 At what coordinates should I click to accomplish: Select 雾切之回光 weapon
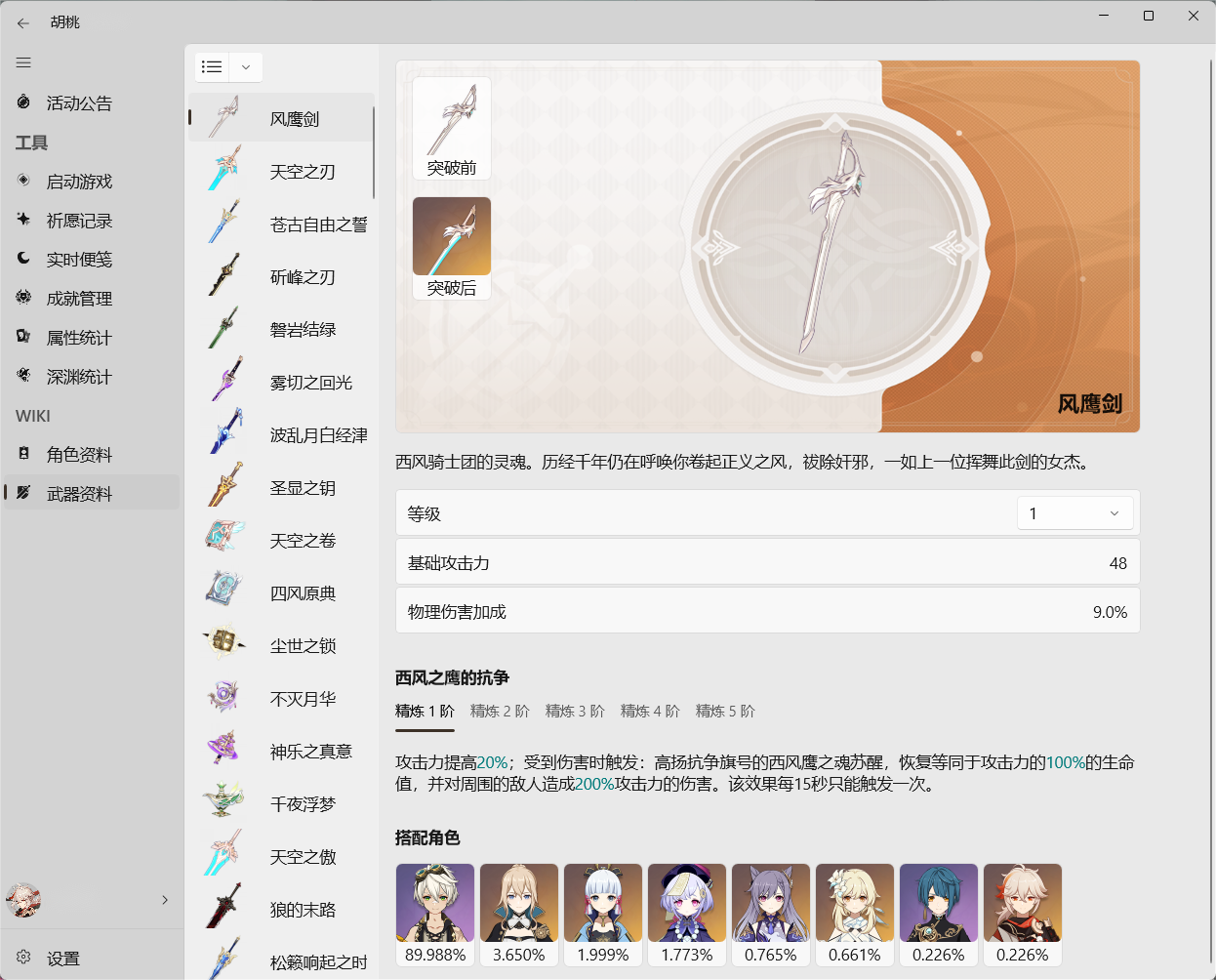click(280, 383)
